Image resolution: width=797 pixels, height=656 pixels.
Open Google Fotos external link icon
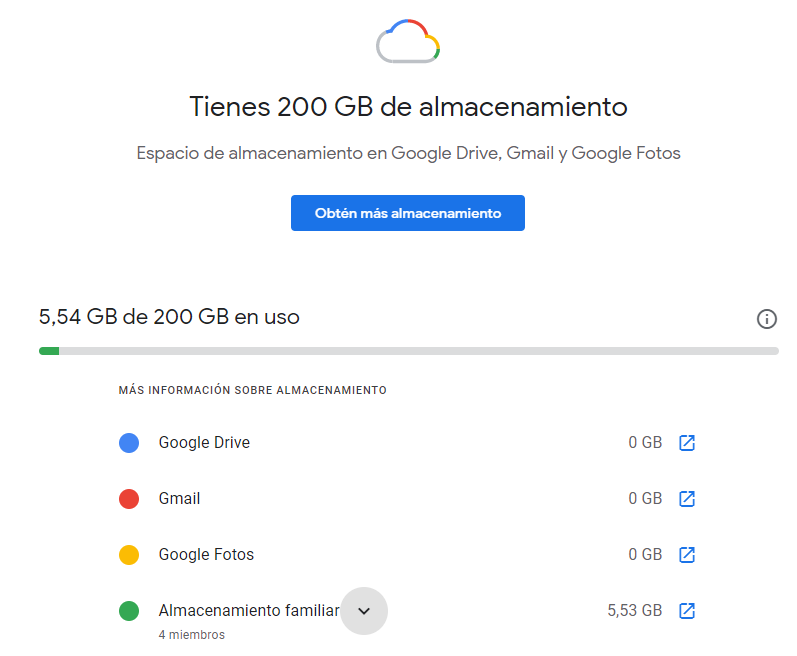pos(687,555)
